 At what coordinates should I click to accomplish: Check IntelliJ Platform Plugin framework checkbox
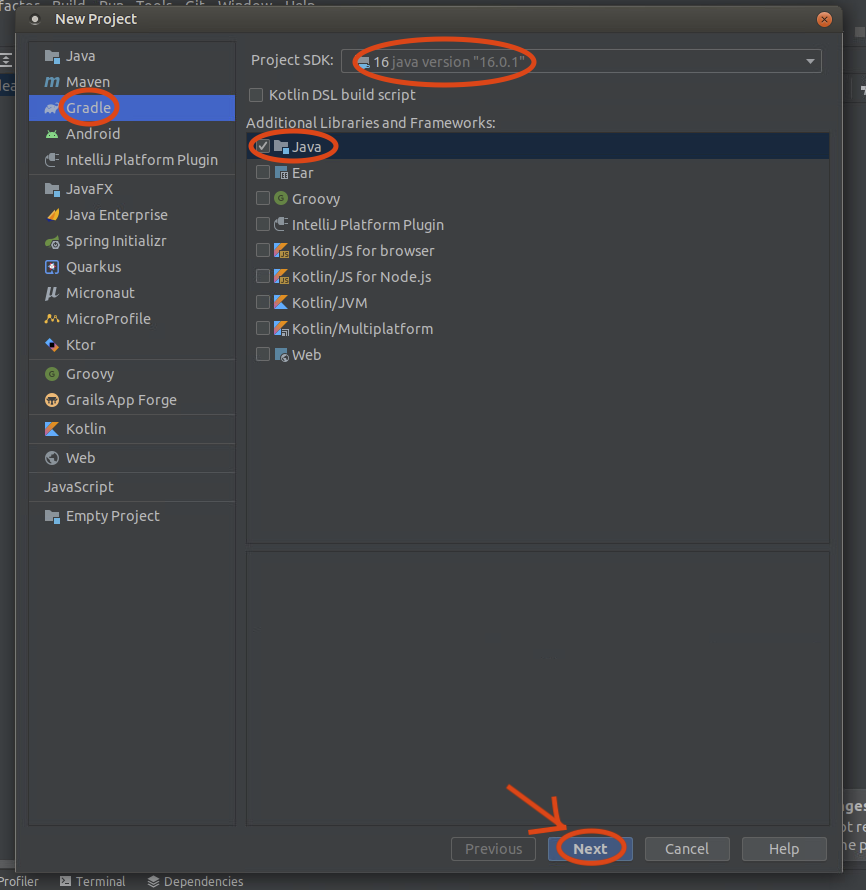pyautogui.click(x=263, y=224)
